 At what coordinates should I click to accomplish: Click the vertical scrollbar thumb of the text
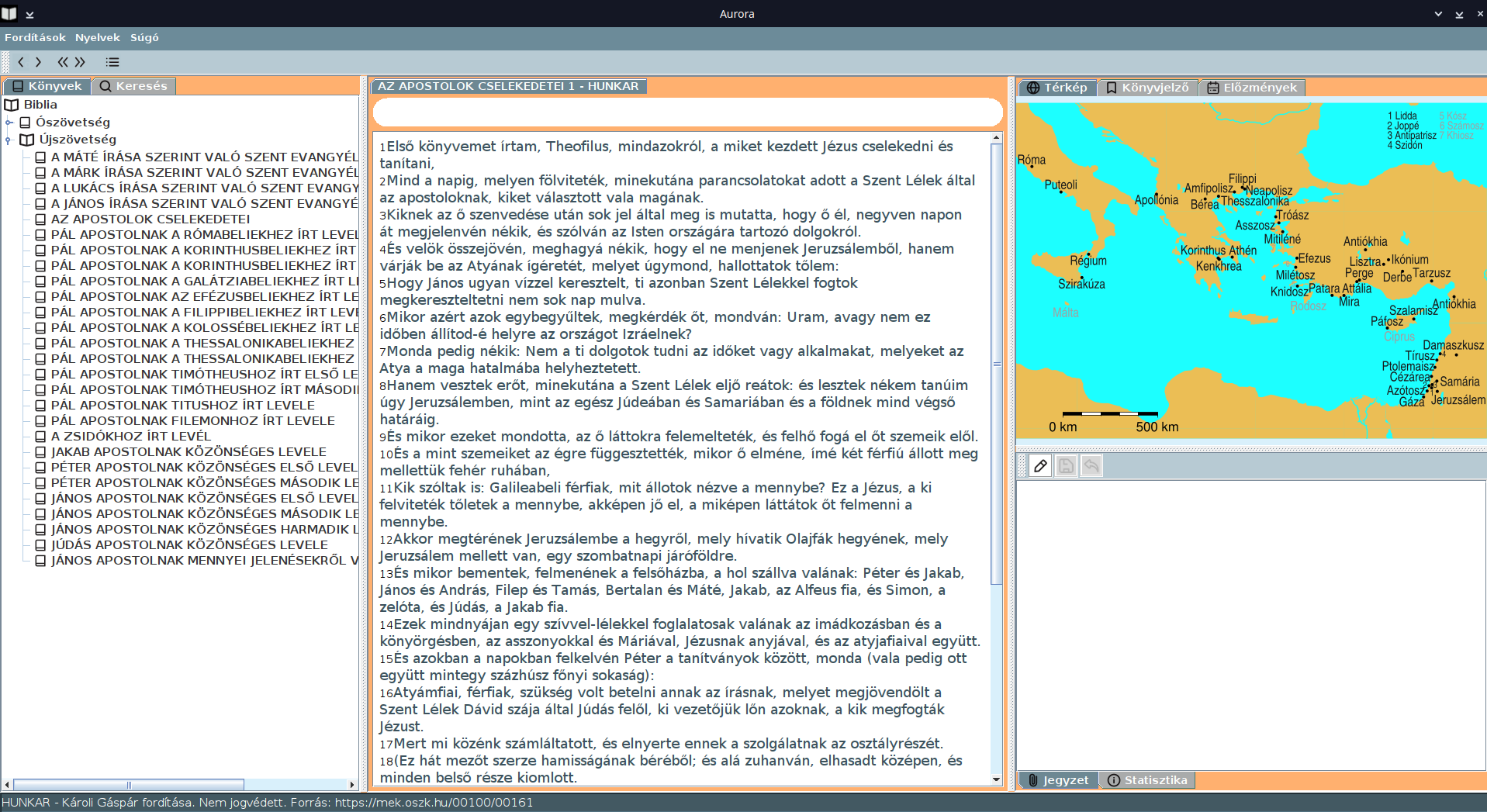point(997,364)
